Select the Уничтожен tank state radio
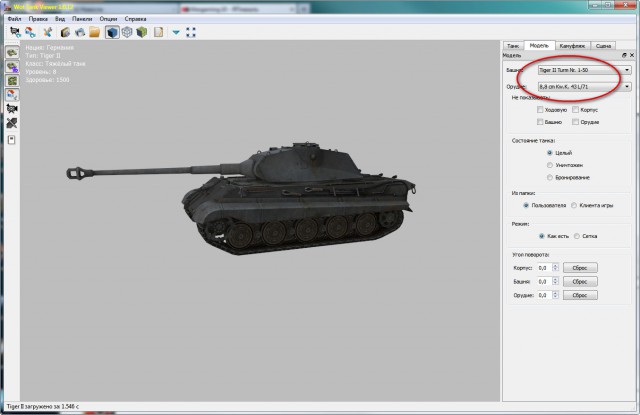The height and width of the screenshot is (415, 640). [550, 165]
